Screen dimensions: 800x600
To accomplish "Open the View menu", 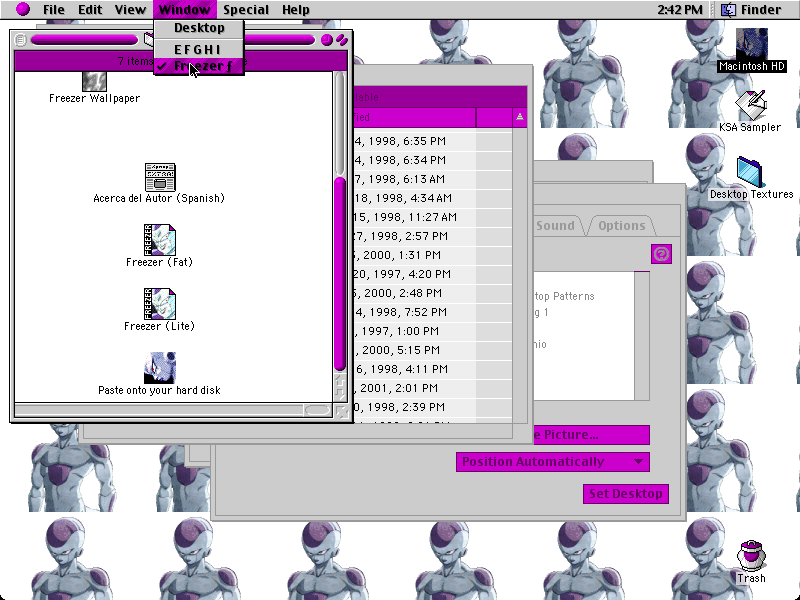I will [130, 10].
